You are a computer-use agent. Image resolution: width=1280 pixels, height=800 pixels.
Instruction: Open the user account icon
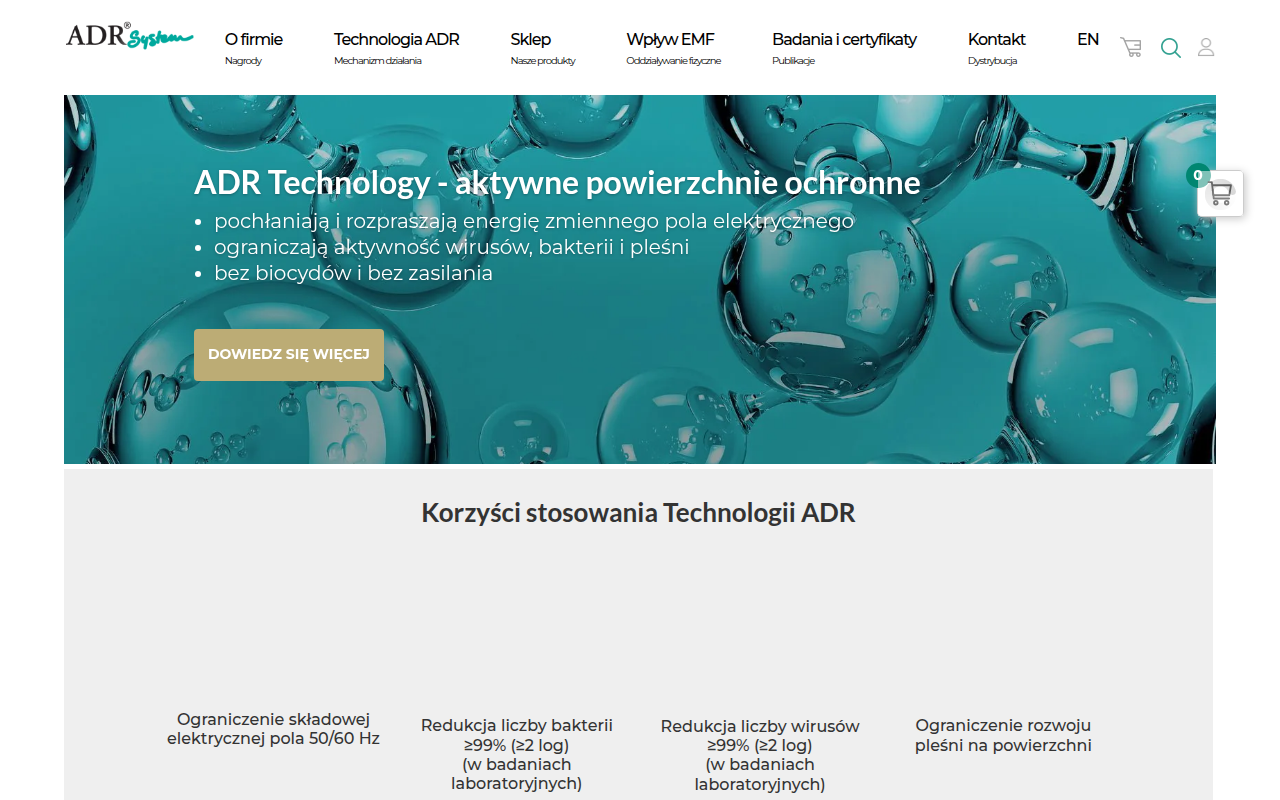(1206, 47)
